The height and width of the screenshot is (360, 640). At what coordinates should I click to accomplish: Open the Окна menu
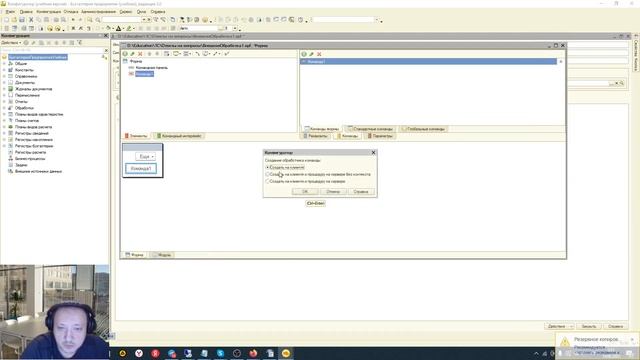click(141, 12)
